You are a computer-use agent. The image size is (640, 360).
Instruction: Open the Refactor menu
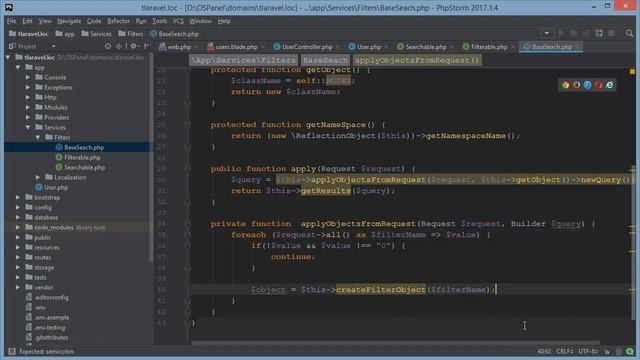pos(118,21)
